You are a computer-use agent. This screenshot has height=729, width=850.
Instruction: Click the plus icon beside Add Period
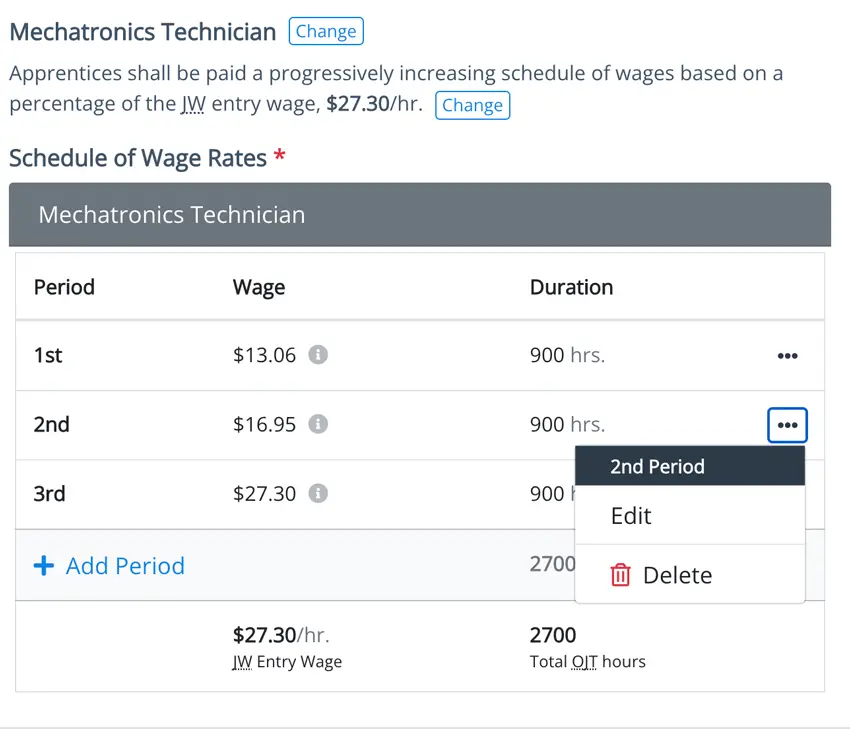(x=44, y=566)
